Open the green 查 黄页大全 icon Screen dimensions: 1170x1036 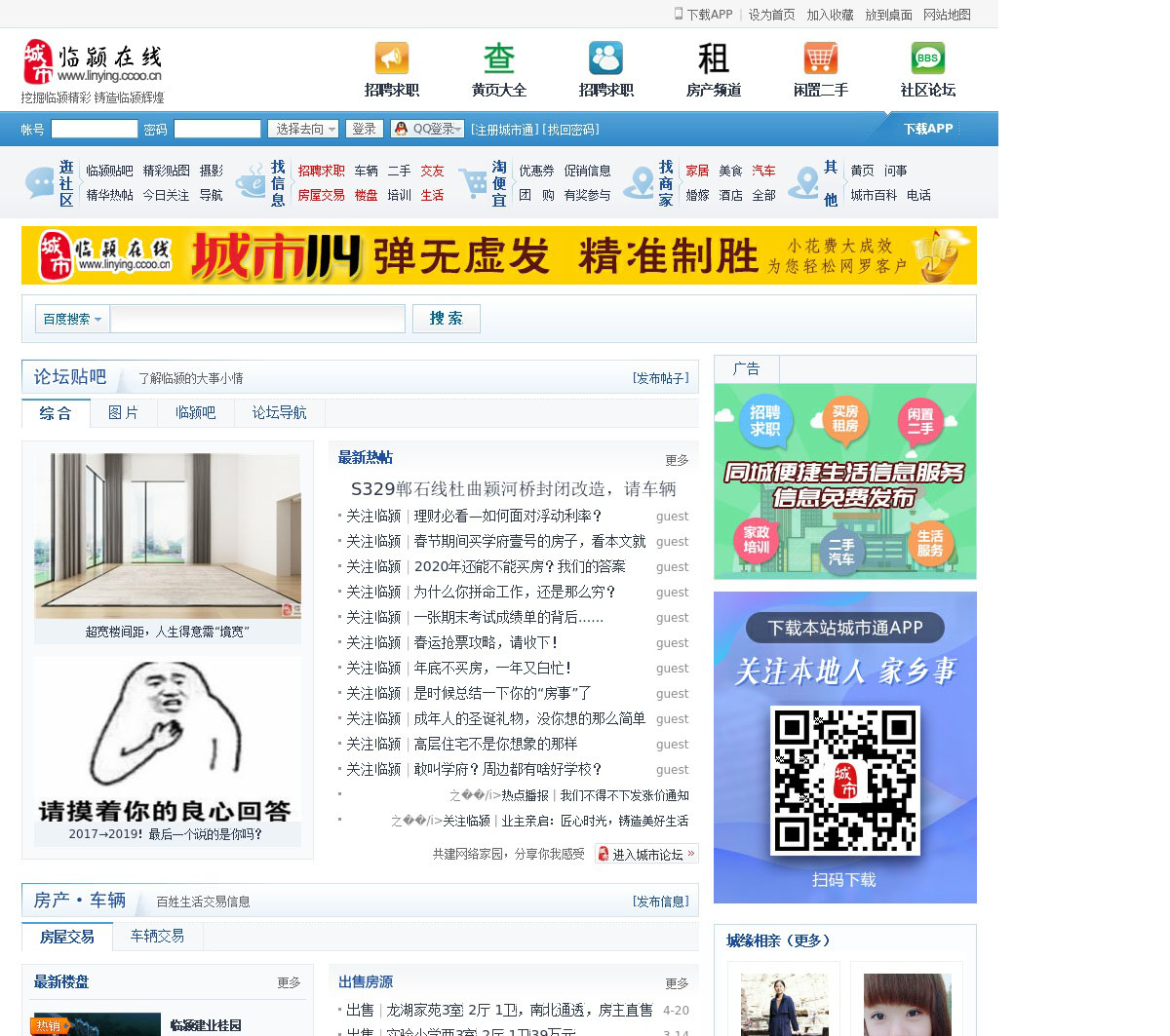(x=498, y=58)
